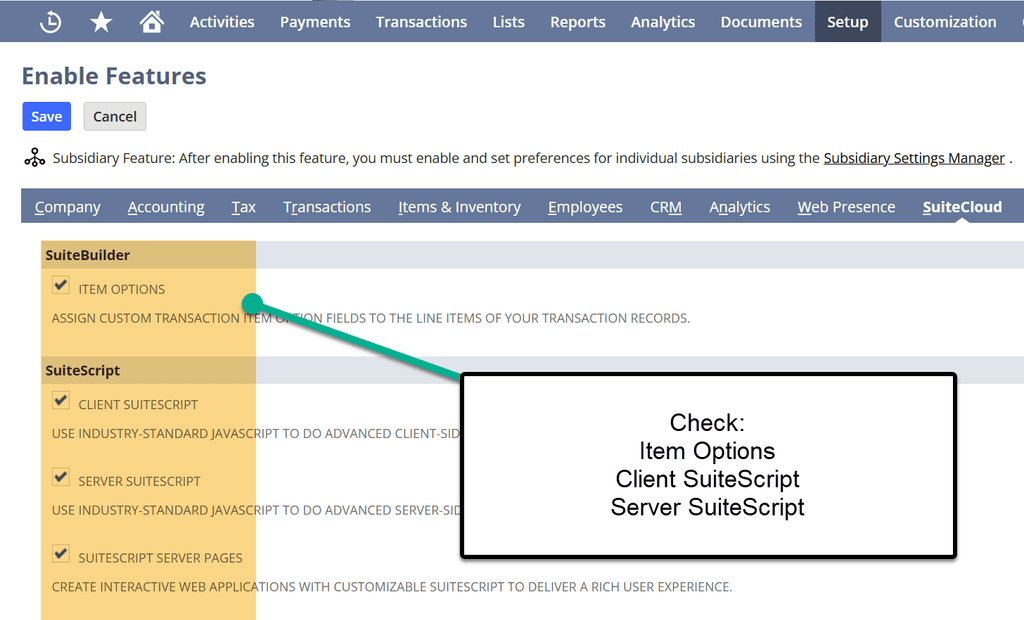Toggle the SuiteScript Server Pages checkbox
This screenshot has height=620, width=1024.
coord(61,554)
